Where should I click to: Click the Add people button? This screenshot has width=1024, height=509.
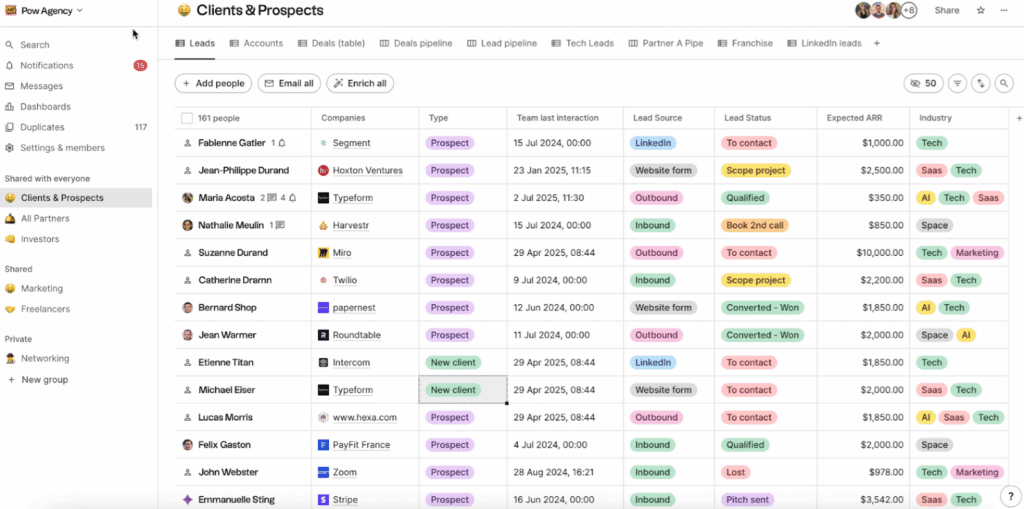point(214,83)
